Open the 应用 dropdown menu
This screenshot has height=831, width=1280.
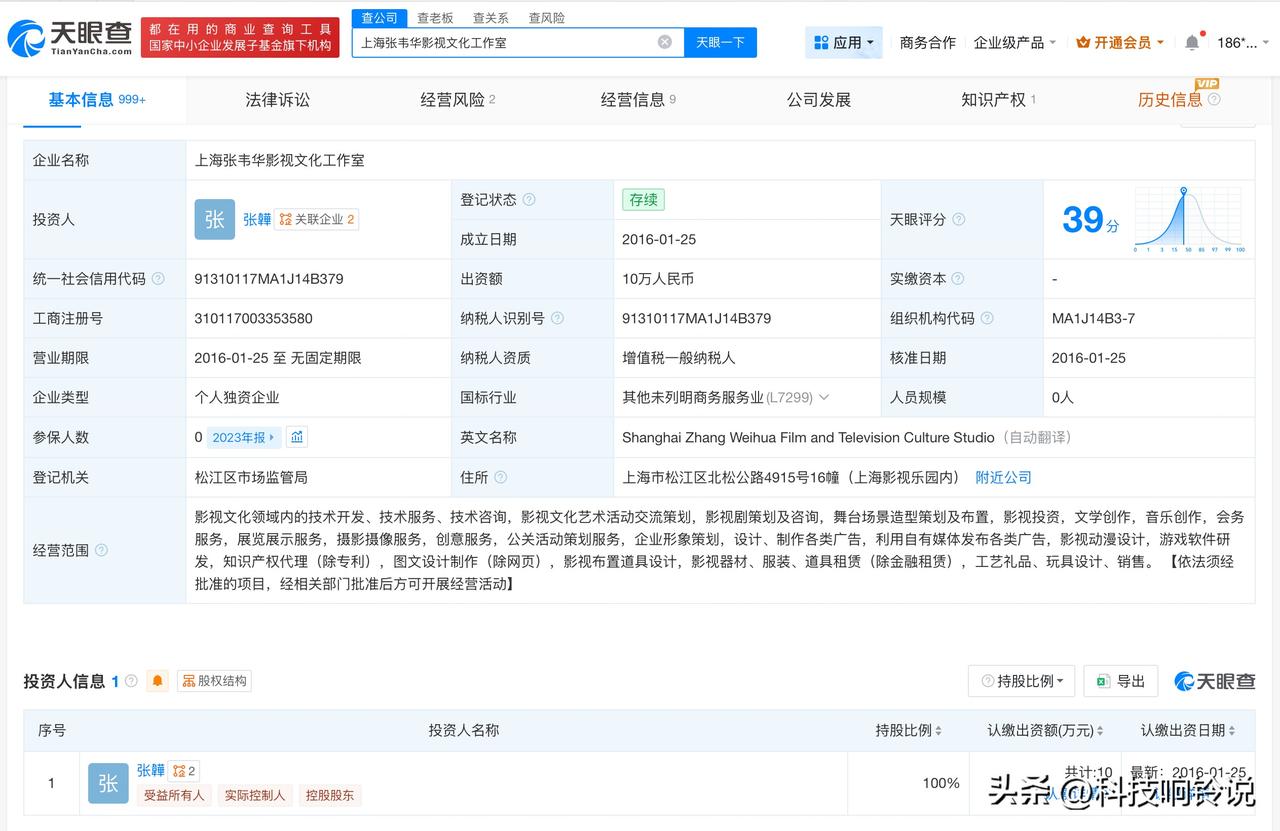[x=844, y=42]
